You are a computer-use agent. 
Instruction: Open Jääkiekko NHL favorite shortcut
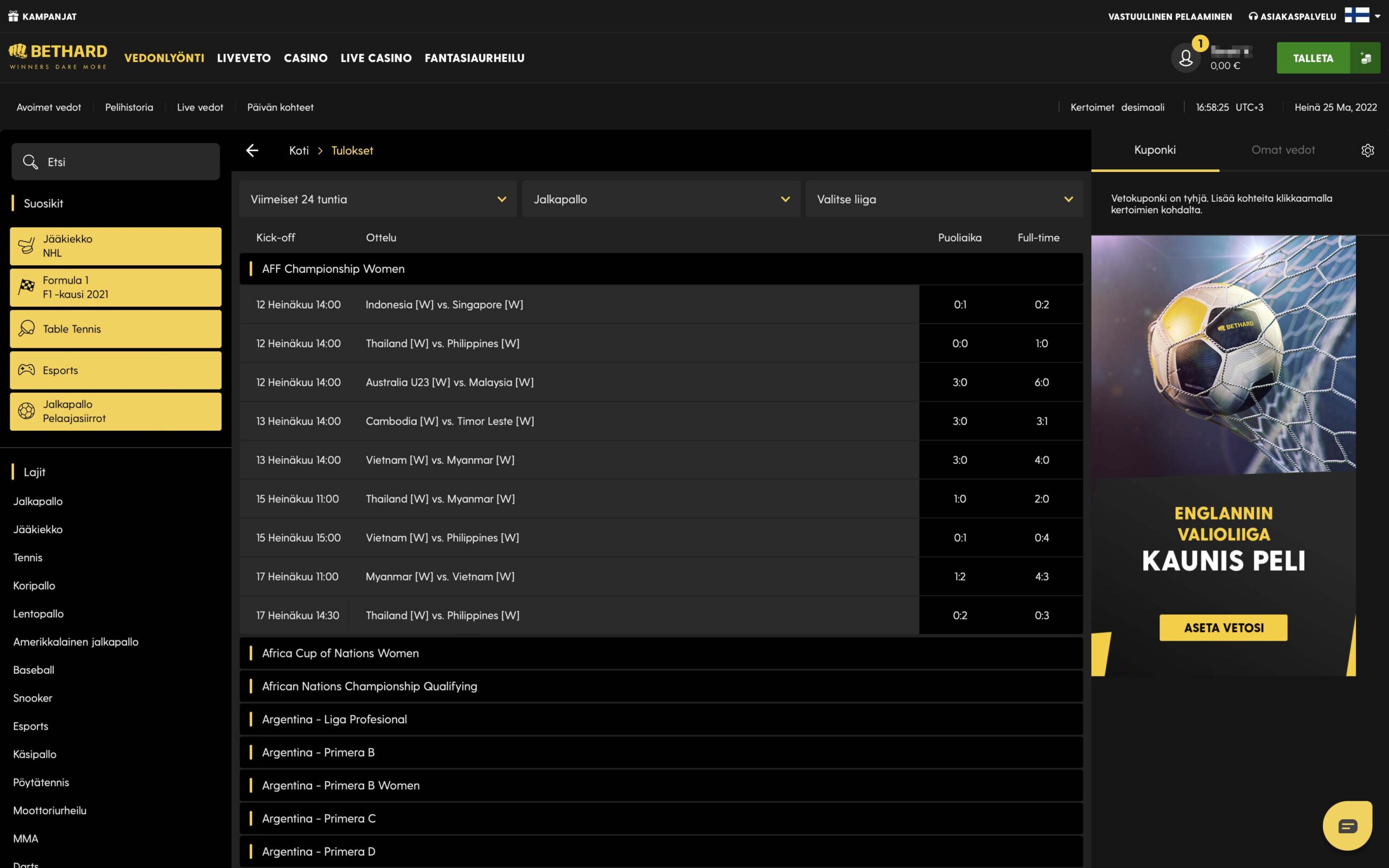pos(116,246)
